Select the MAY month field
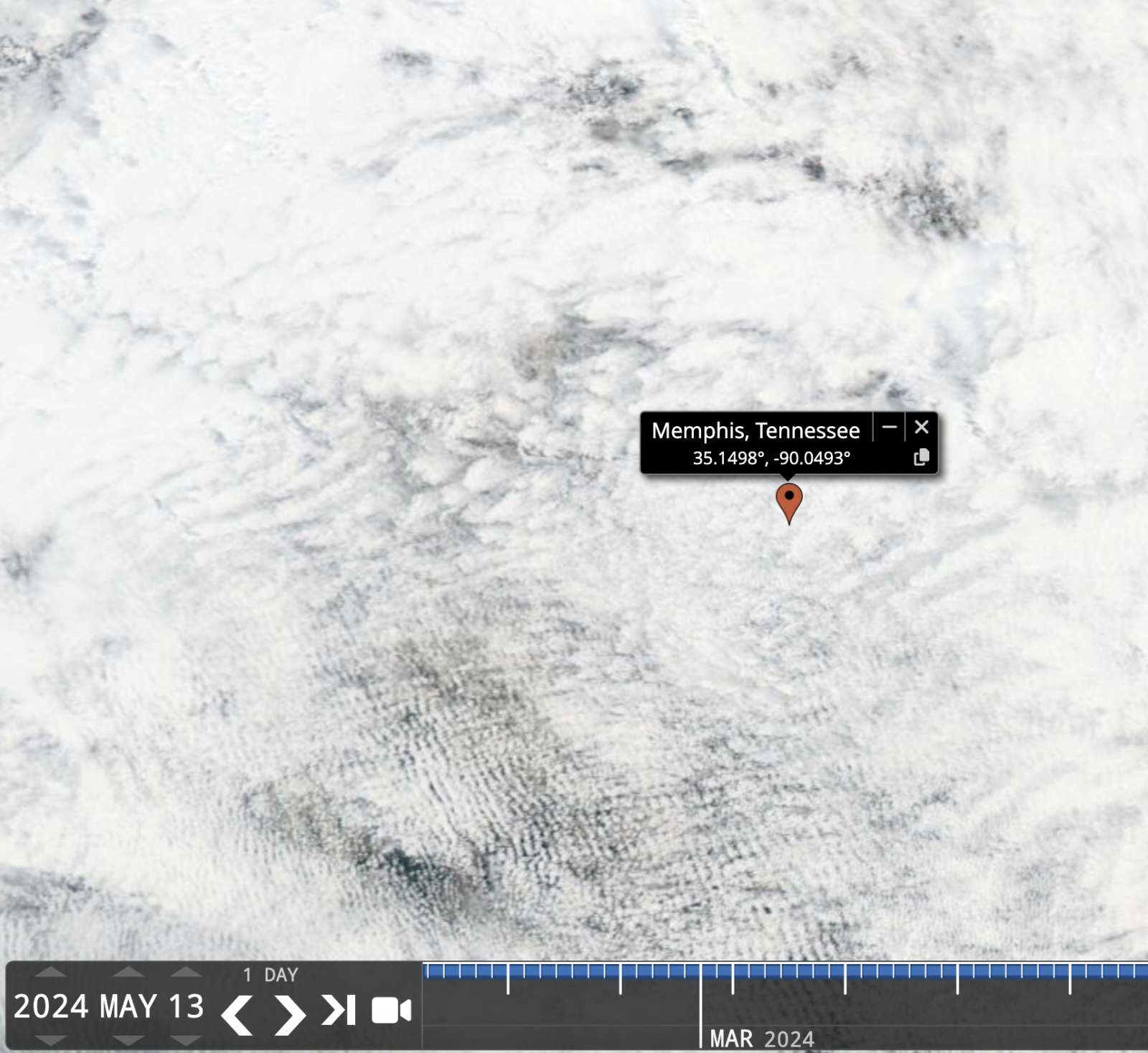 click(129, 1006)
